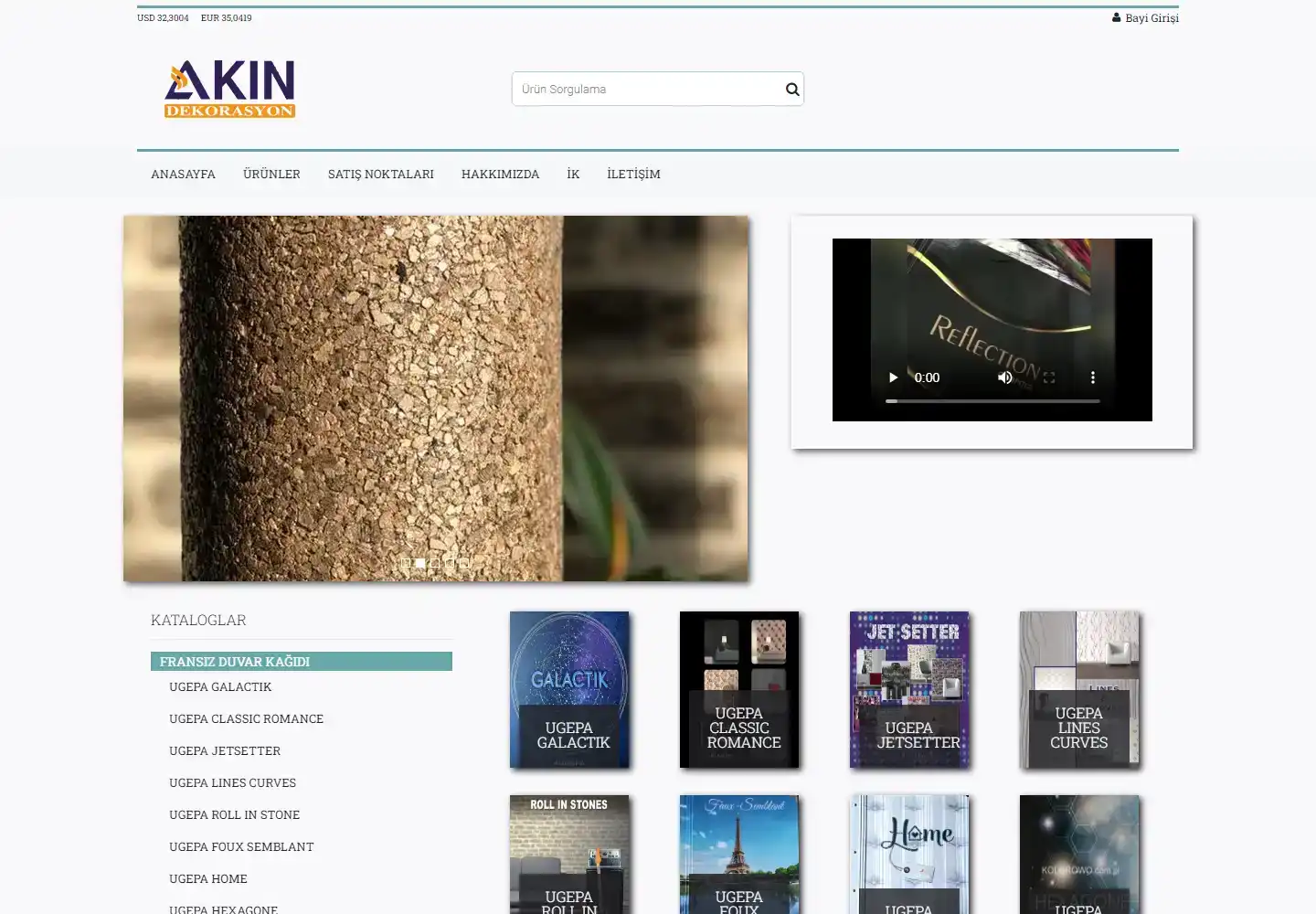Click the USD 32,3004 exchange rate text

163,17
